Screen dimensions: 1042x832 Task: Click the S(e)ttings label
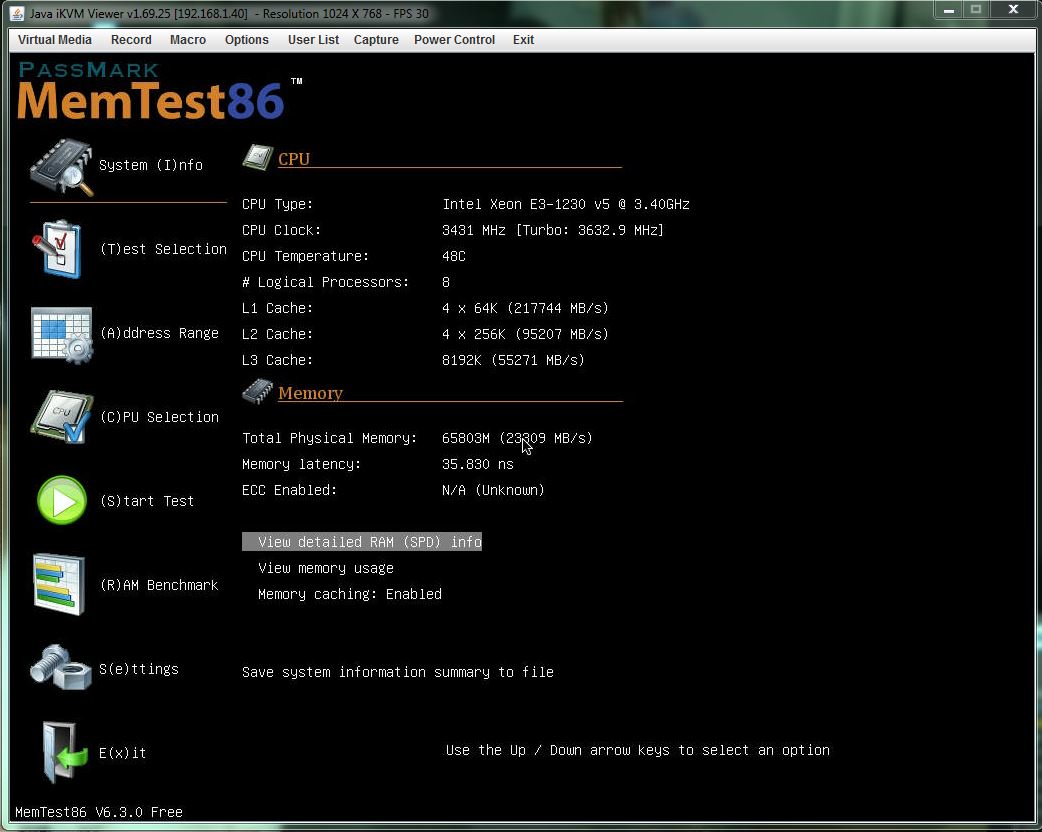(x=139, y=669)
